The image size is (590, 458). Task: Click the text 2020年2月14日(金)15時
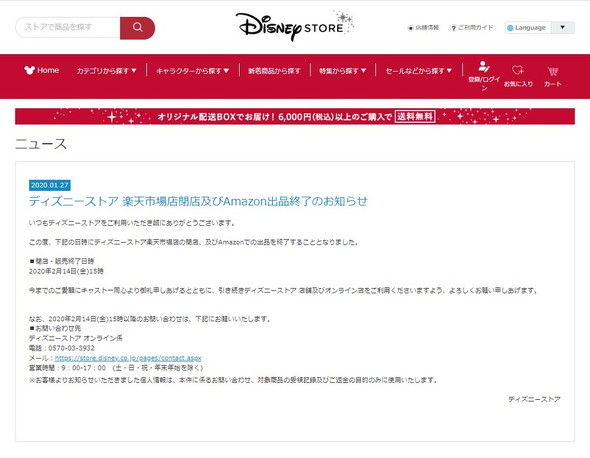point(66,271)
